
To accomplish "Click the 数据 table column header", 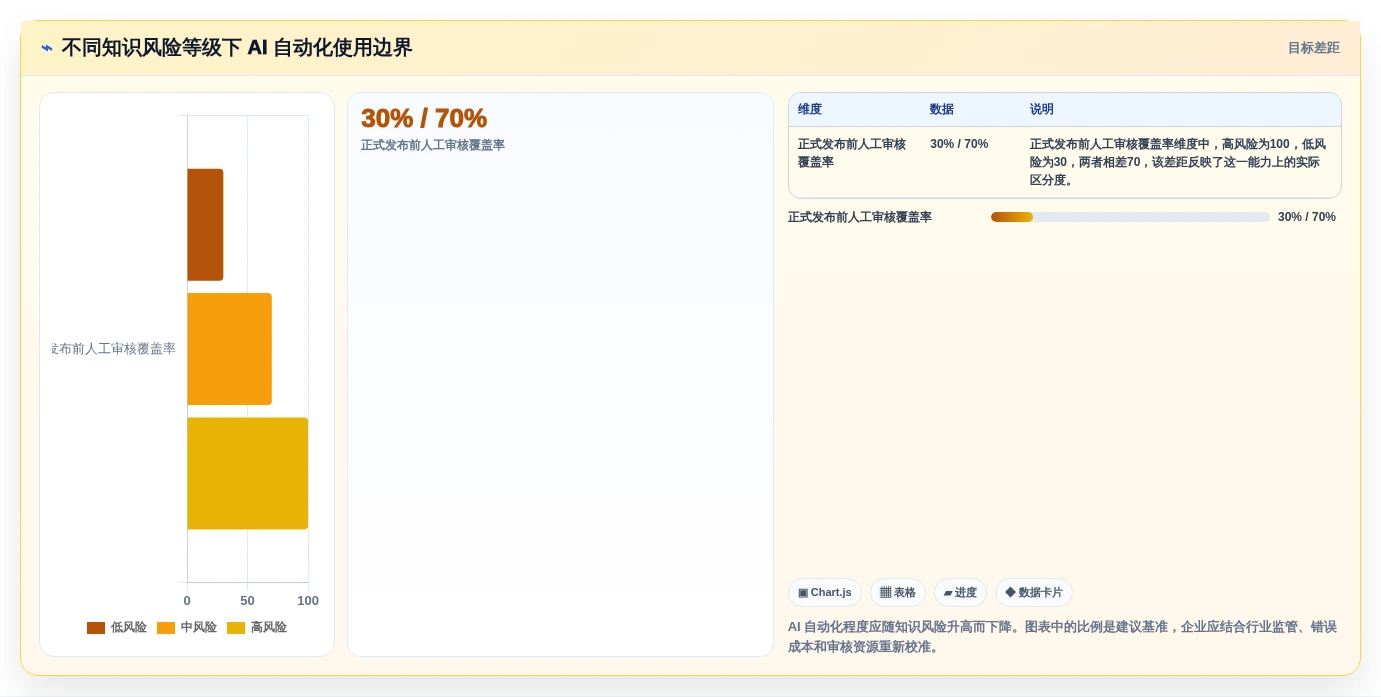I will point(942,109).
